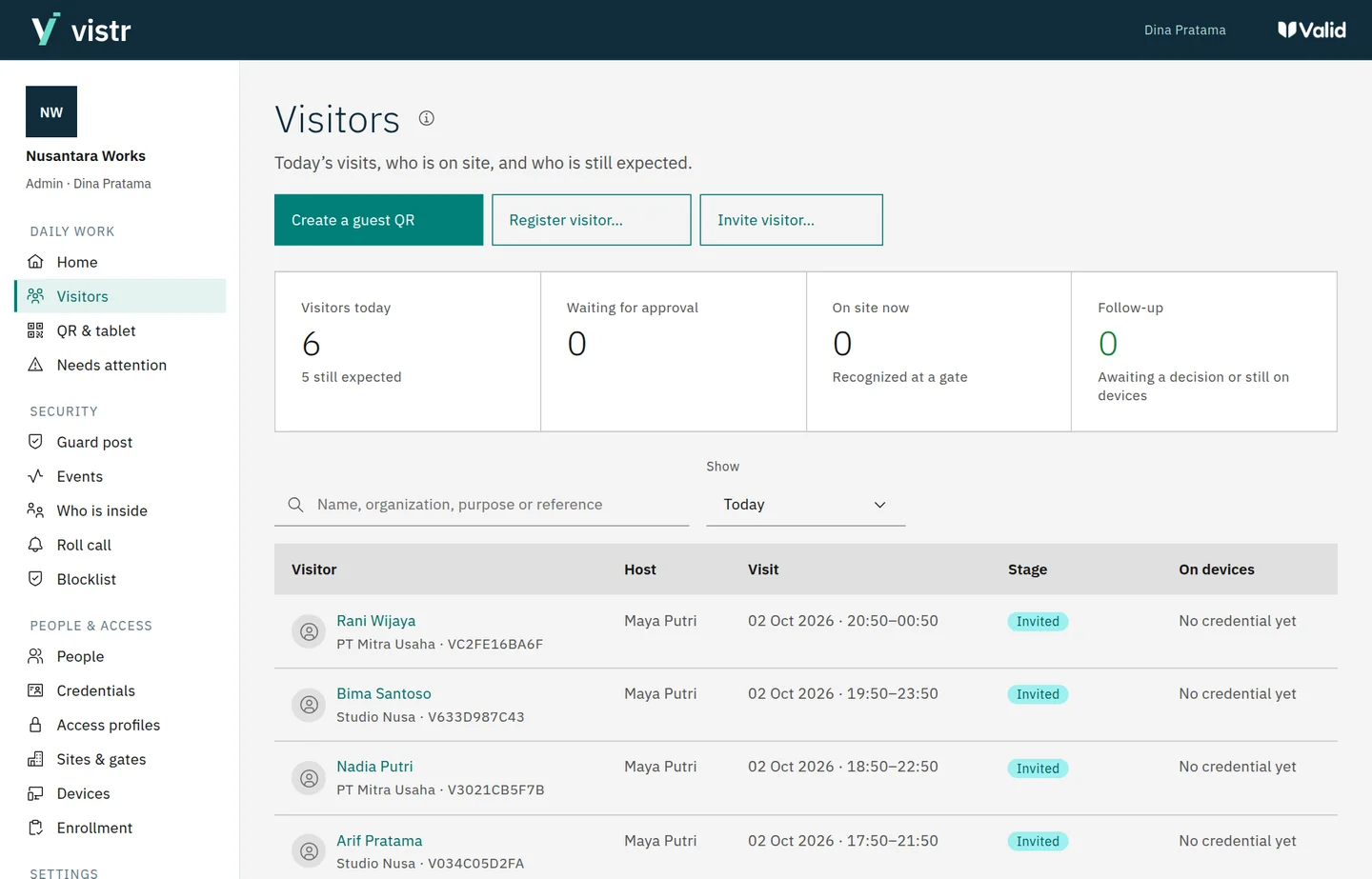Open the Visitors menu item
The width and height of the screenshot is (1372, 879).
[121, 296]
